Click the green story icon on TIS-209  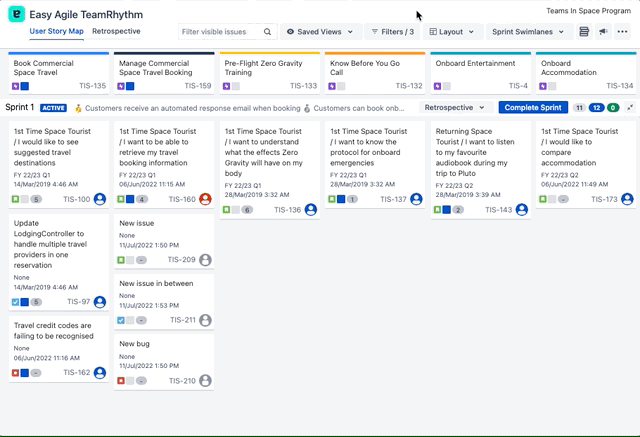coord(121,260)
